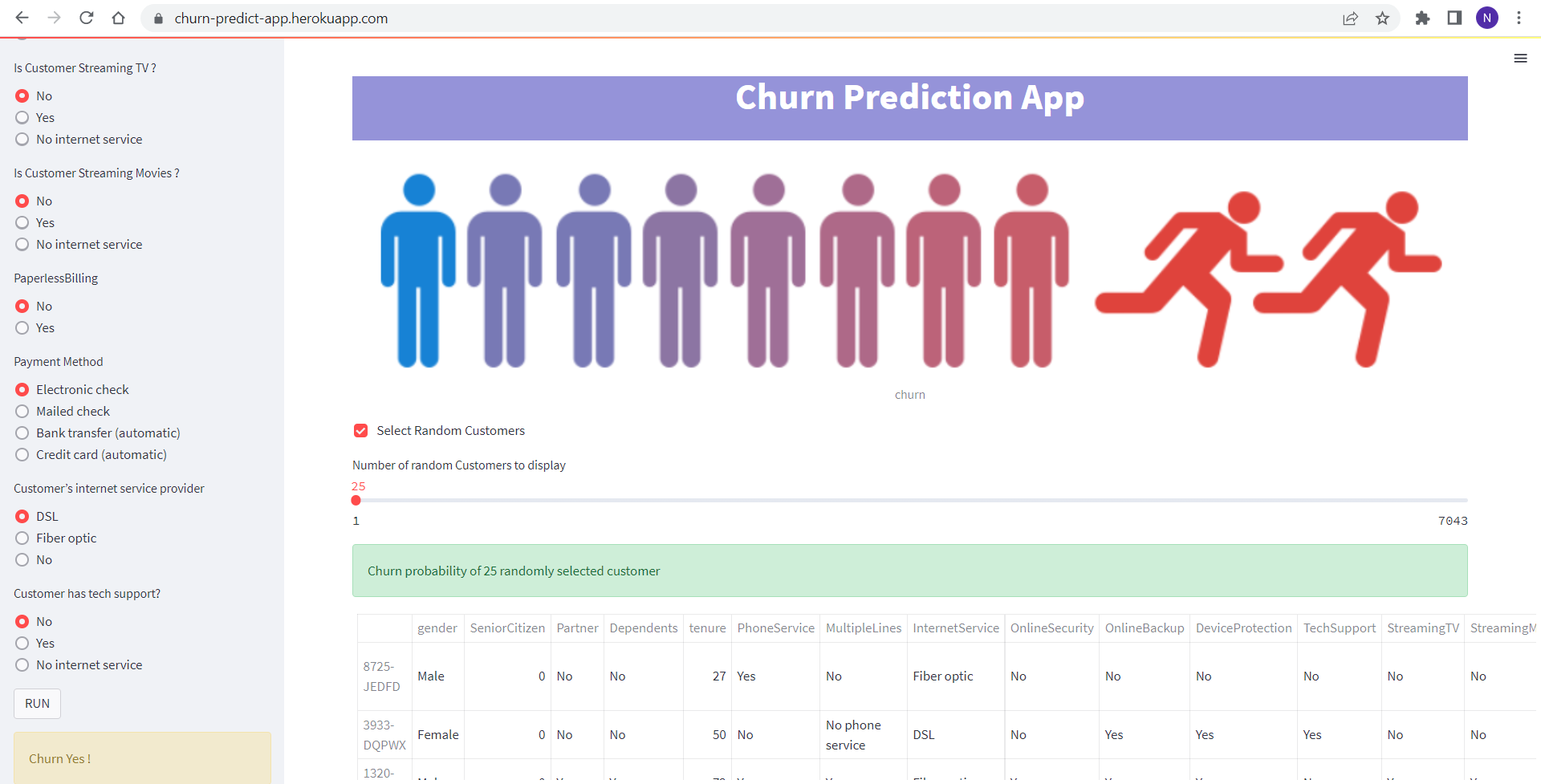
Task: Click inside the address bar
Action: coord(482,18)
